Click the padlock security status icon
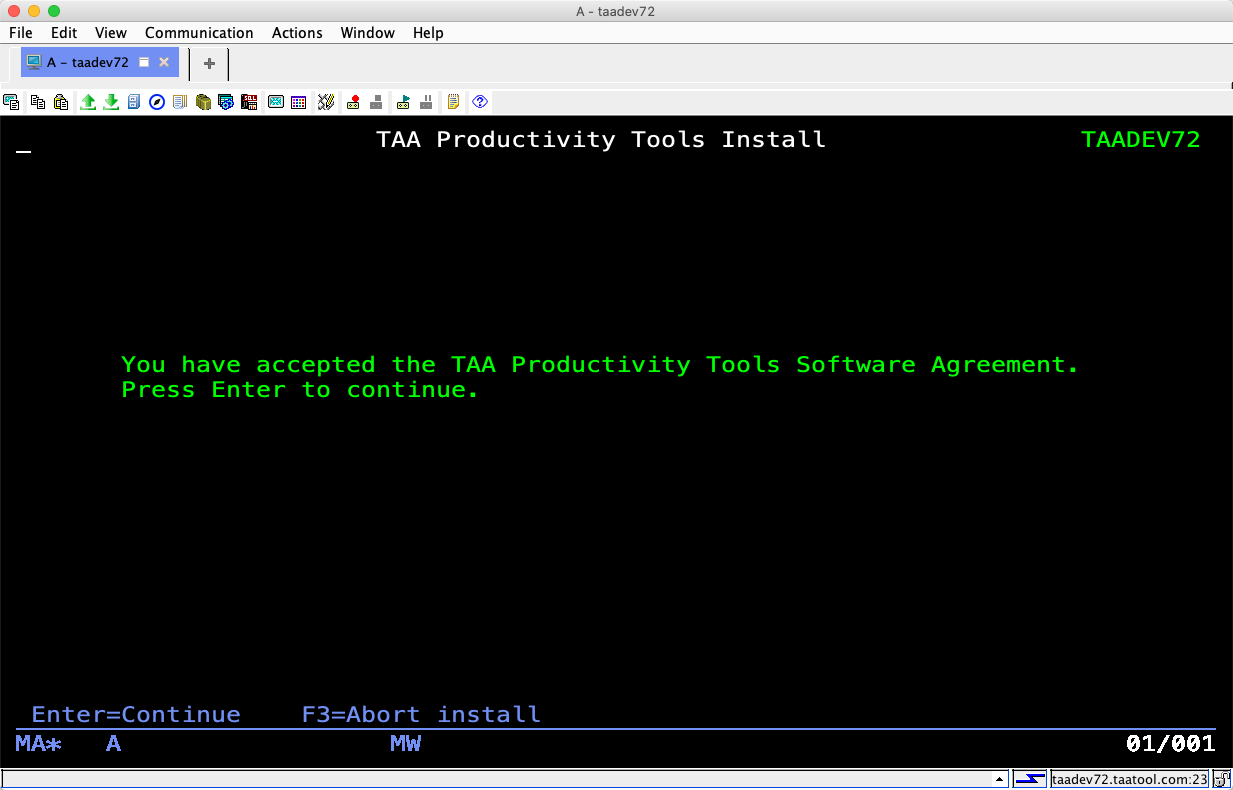 click(x=1222, y=779)
